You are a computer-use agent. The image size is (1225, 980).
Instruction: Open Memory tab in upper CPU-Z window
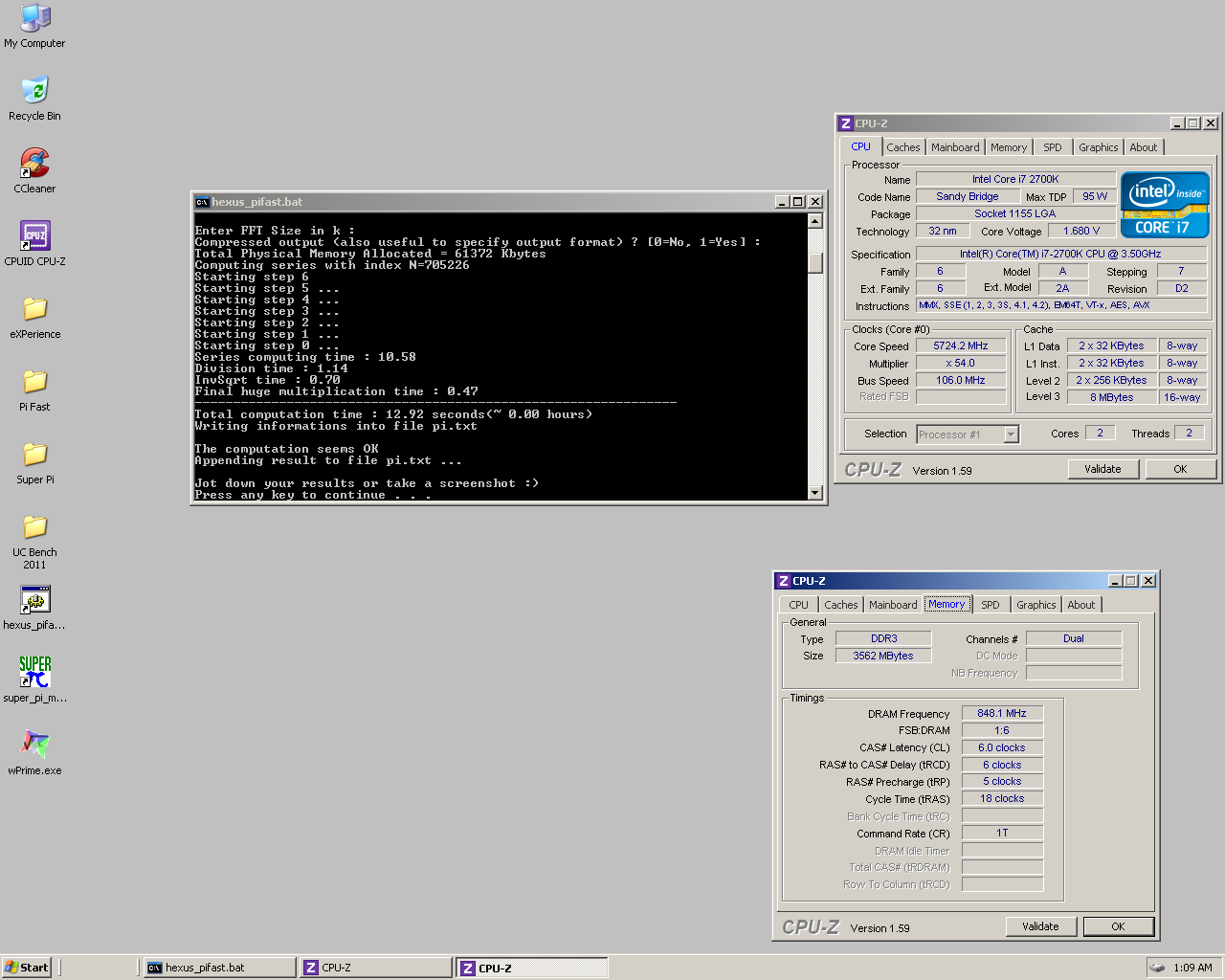tap(1009, 147)
